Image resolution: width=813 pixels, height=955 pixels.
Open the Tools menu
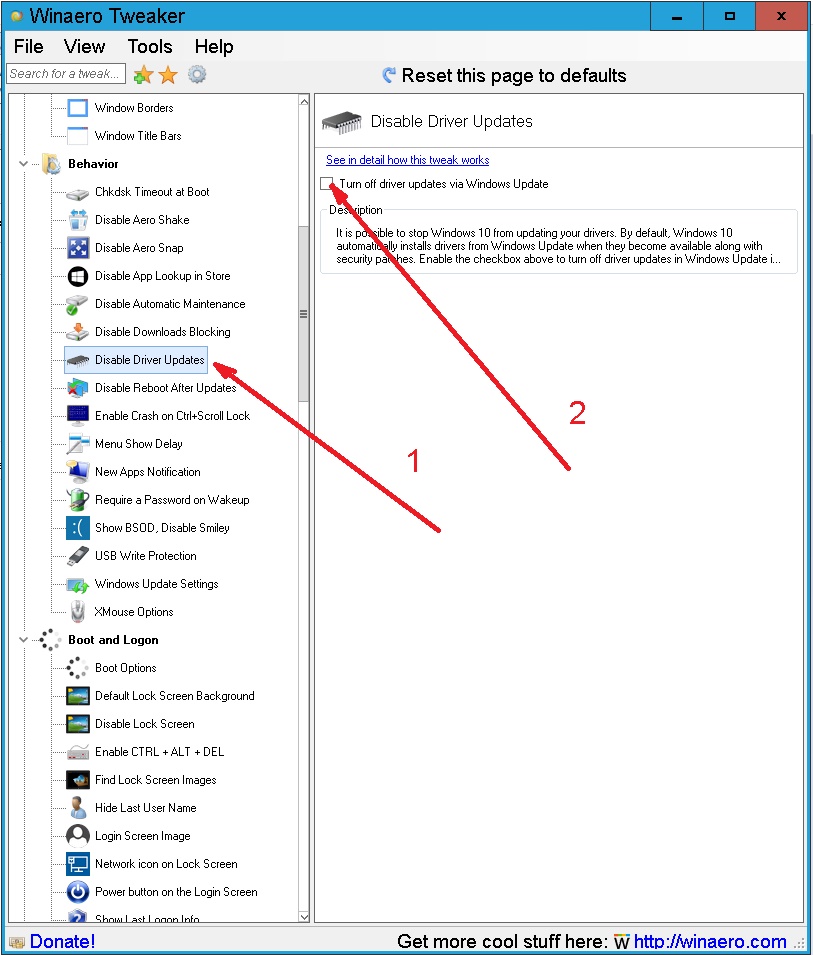150,47
